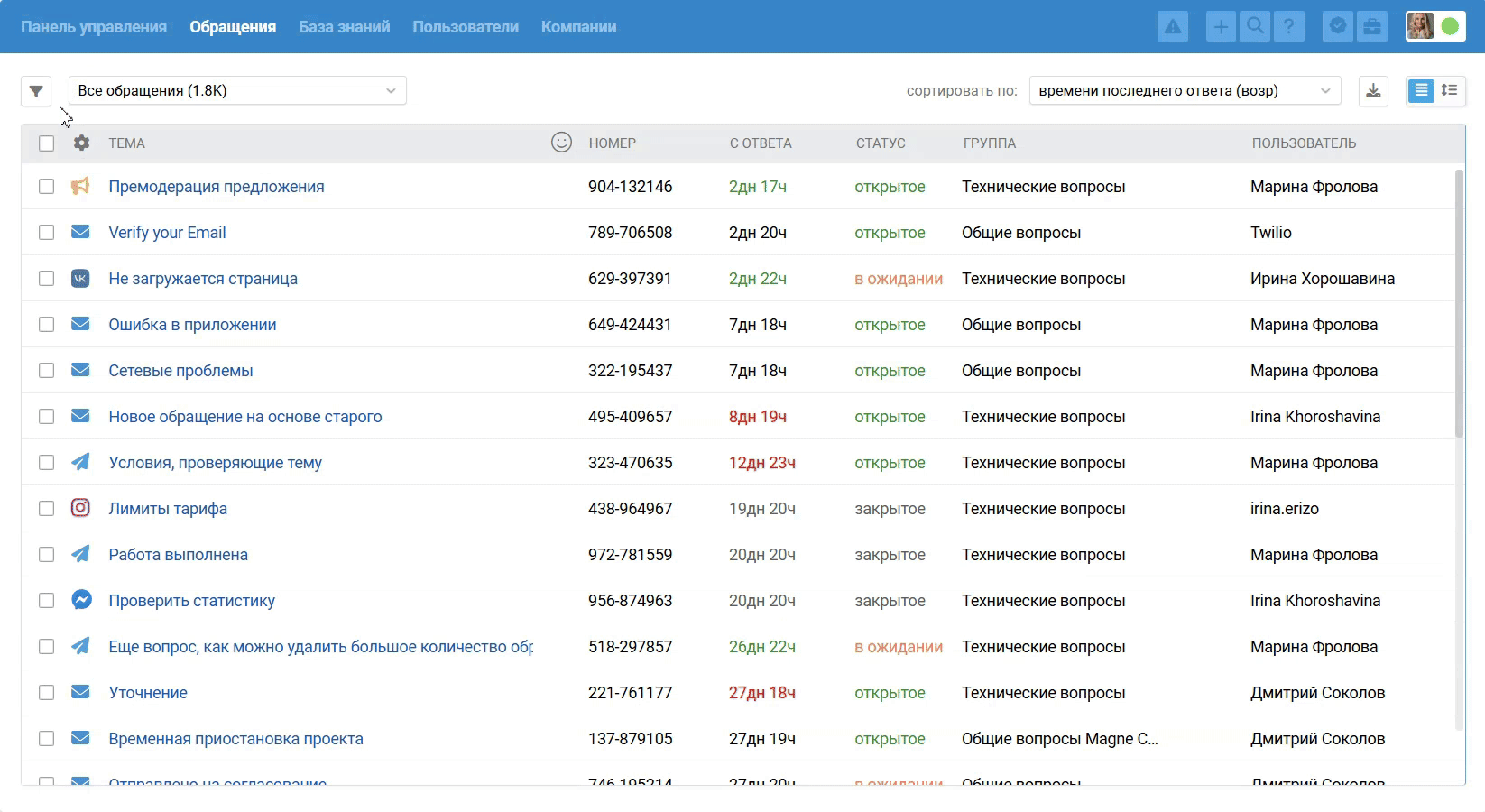Expand the 'Все обращения (1.8K)' dropdown
1485x812 pixels.
click(x=237, y=91)
